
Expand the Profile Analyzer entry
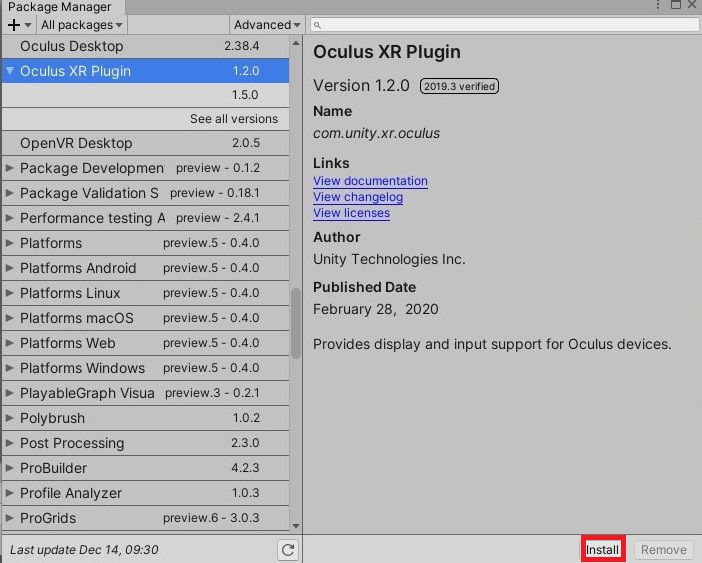pos(9,493)
